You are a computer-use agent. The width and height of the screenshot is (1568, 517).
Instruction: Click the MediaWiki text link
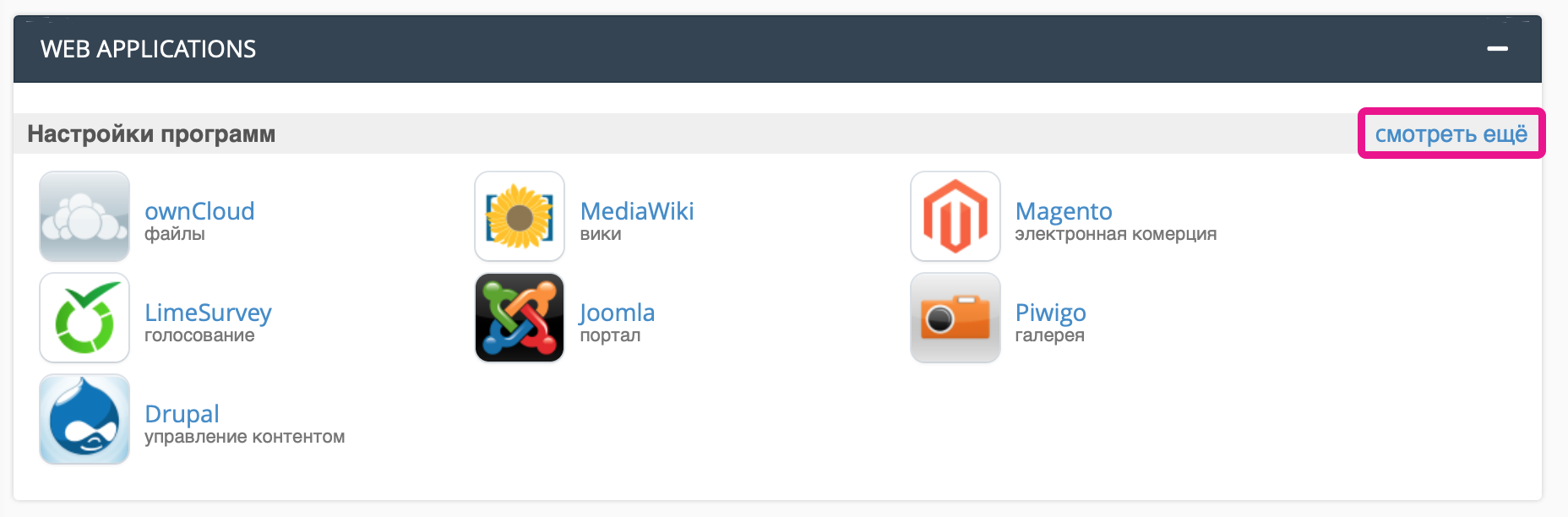click(637, 211)
